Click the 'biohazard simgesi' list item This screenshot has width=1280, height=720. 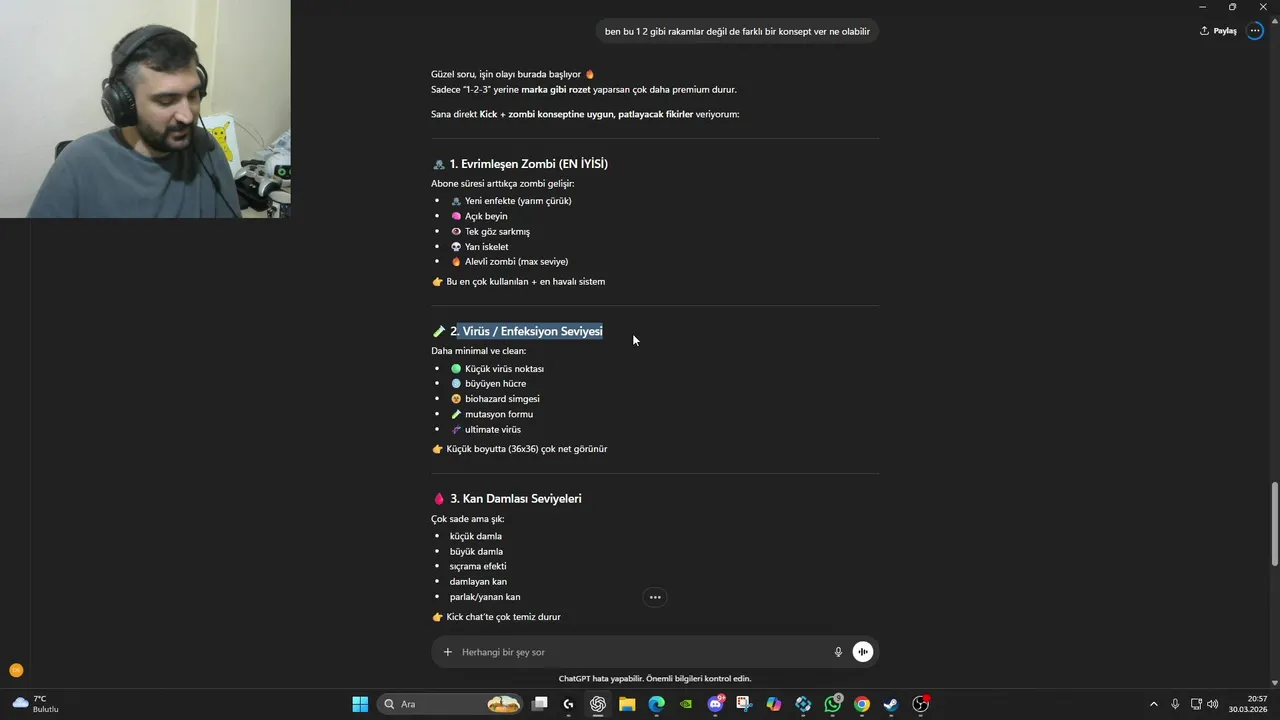[502, 399]
